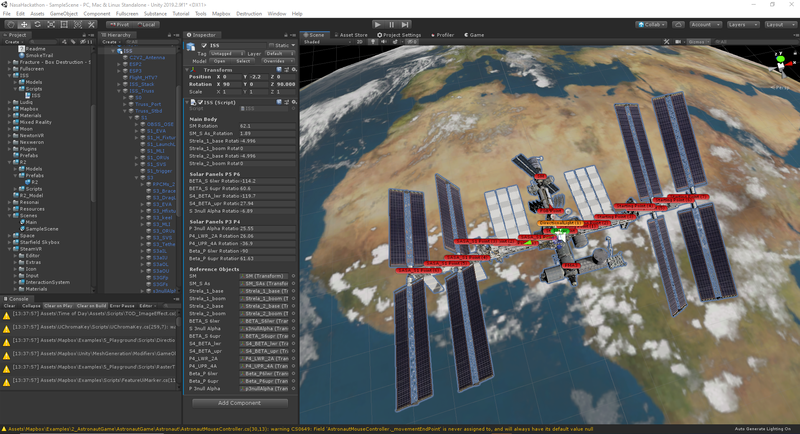Open the Tag dropdown showing Untagged

(228, 53)
